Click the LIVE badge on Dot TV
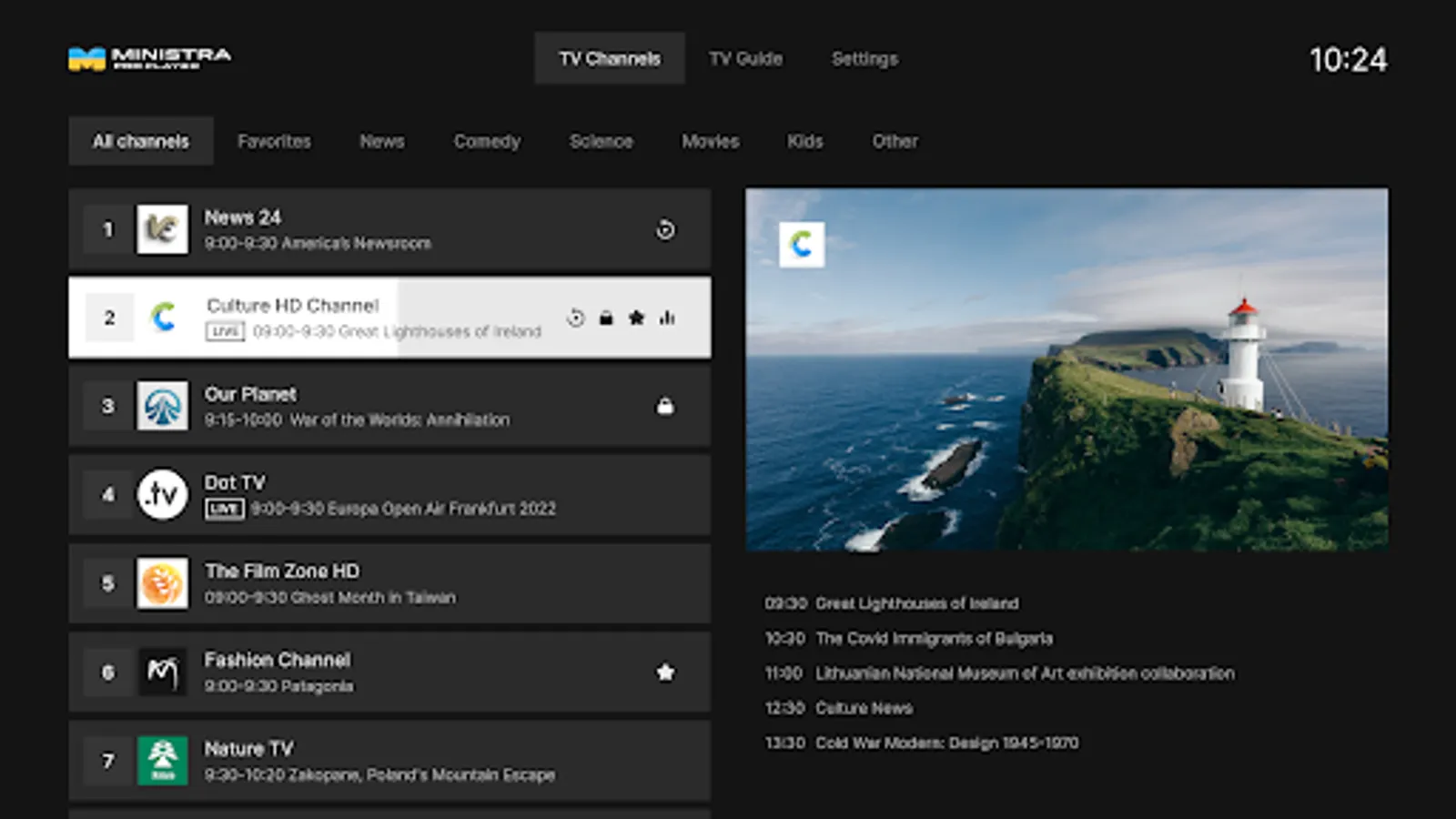 [x=224, y=509]
